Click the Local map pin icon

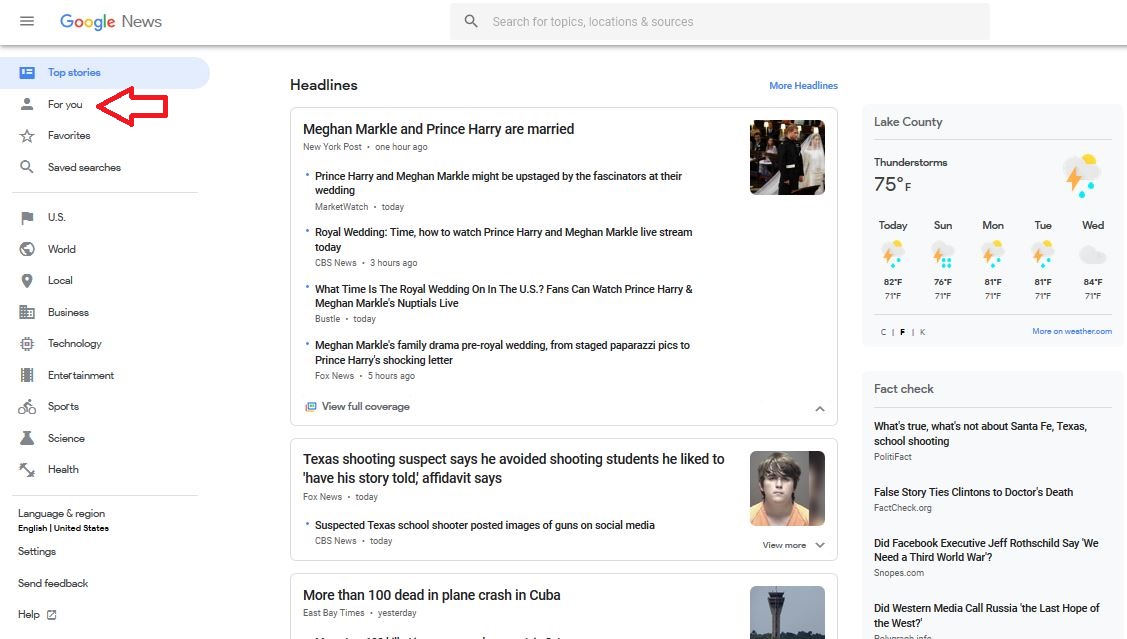point(27,281)
